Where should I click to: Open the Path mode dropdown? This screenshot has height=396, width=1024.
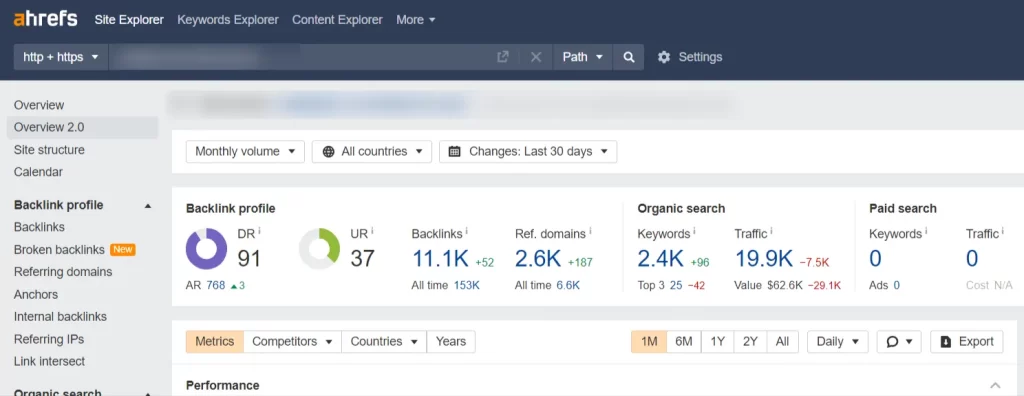coord(583,57)
